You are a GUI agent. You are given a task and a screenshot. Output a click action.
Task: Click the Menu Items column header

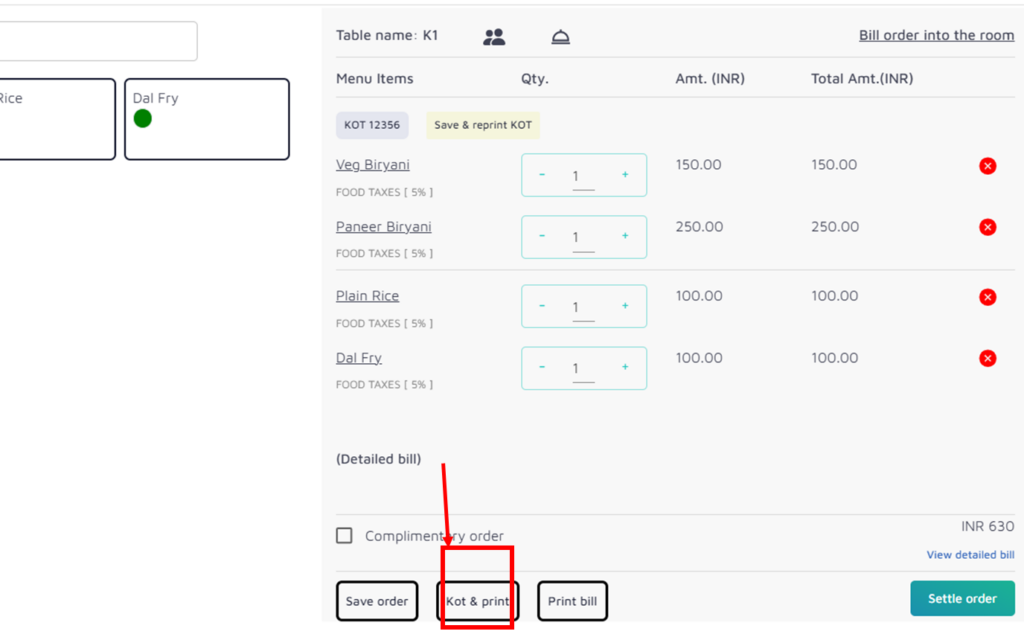click(x=375, y=78)
